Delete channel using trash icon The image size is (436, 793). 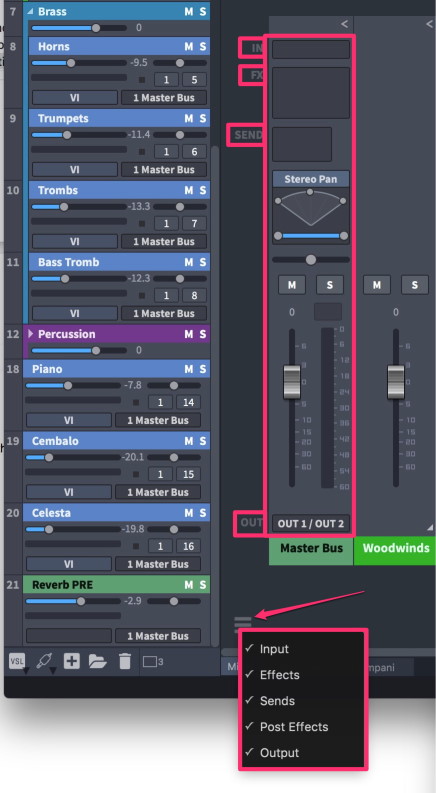[x=124, y=661]
